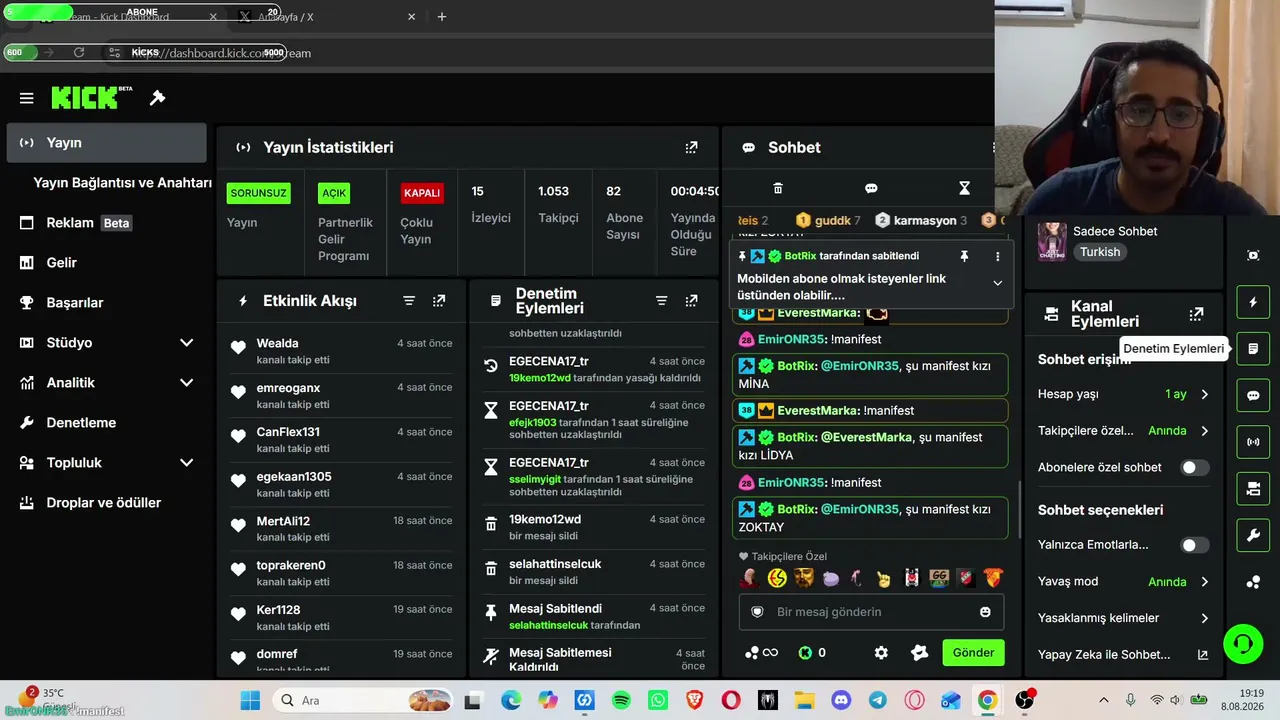Toggle Yalnızca Emotlarla switch

pyautogui.click(x=1194, y=545)
